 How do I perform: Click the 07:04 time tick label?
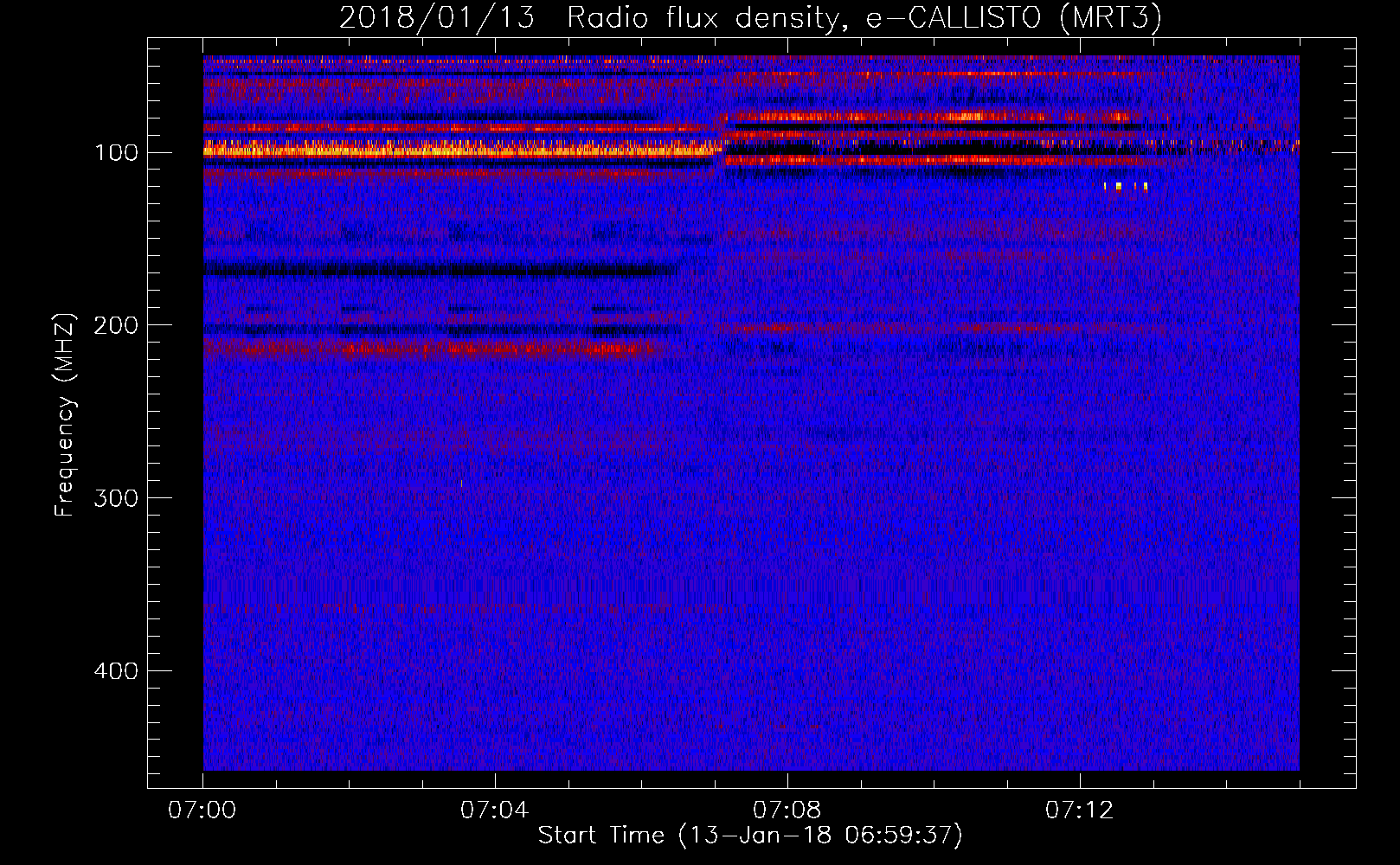pyautogui.click(x=494, y=811)
